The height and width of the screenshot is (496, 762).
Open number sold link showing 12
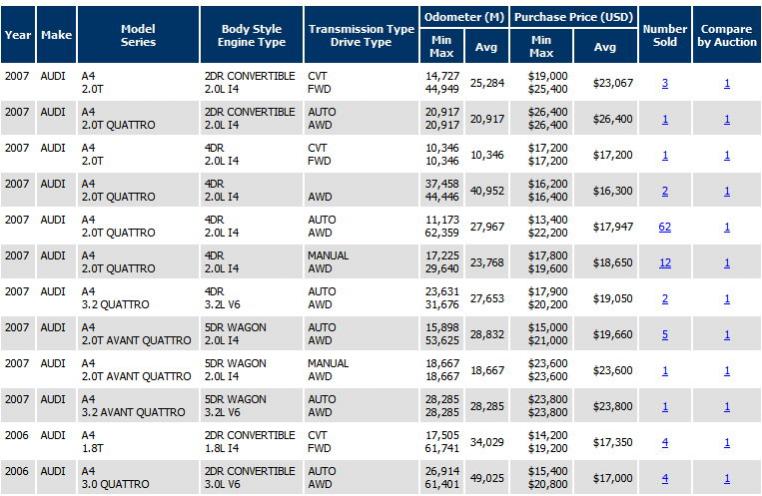click(x=665, y=263)
